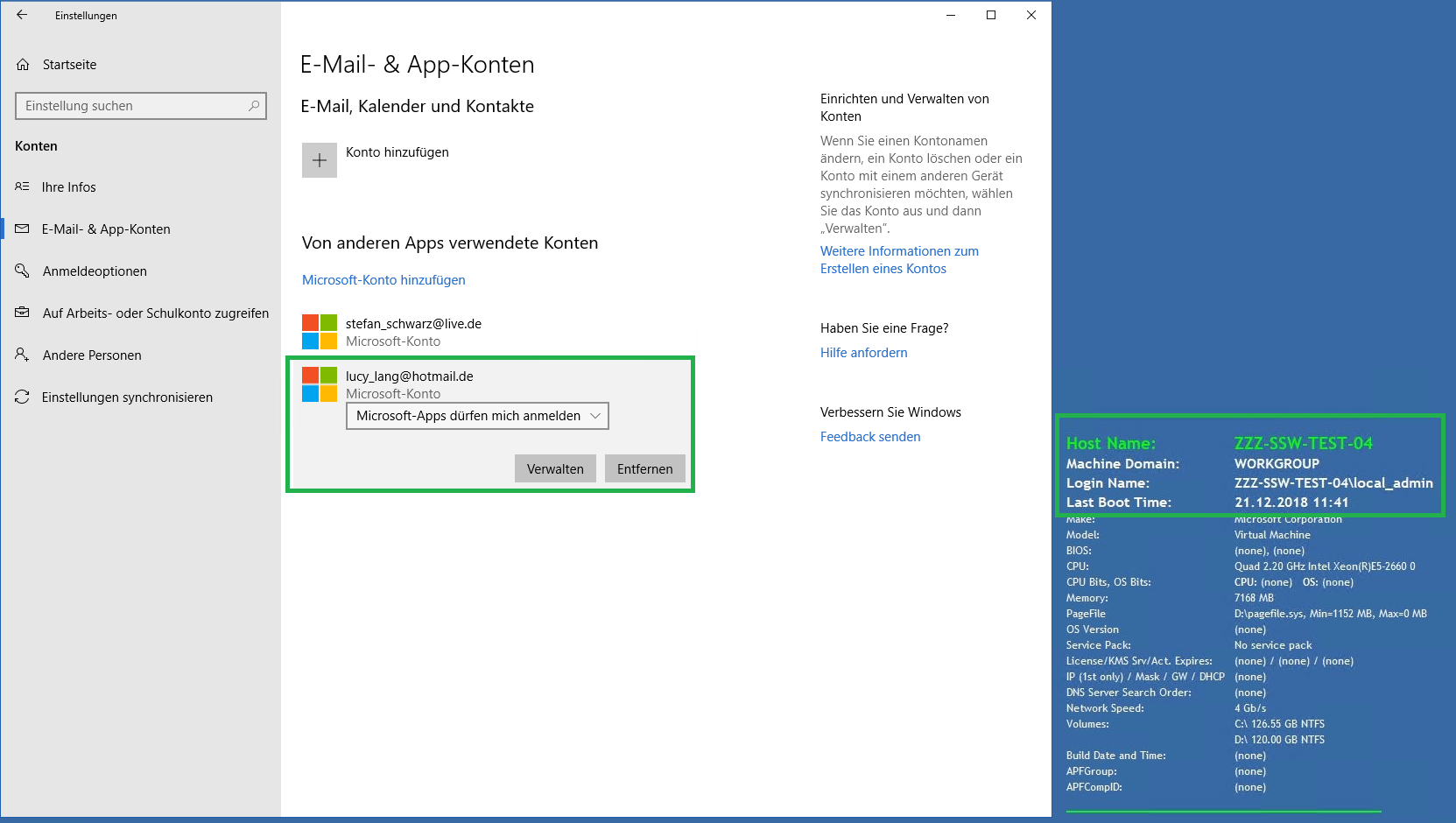Click the Entfernen button

[x=645, y=468]
